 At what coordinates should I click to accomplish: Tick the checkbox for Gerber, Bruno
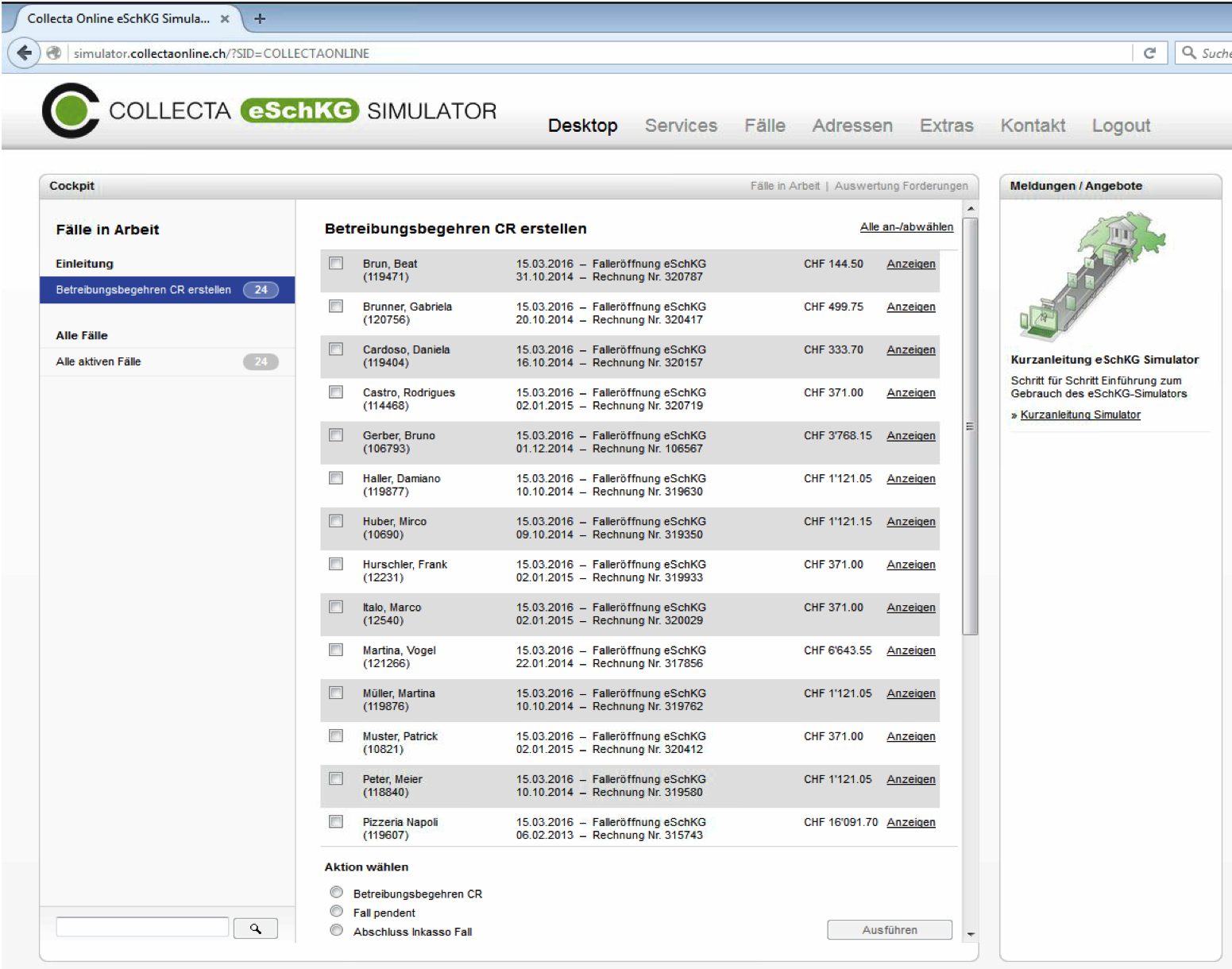(x=336, y=435)
